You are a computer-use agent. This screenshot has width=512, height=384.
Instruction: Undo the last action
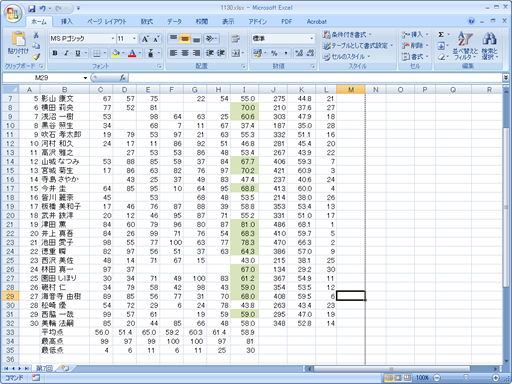pyautogui.click(x=43, y=8)
